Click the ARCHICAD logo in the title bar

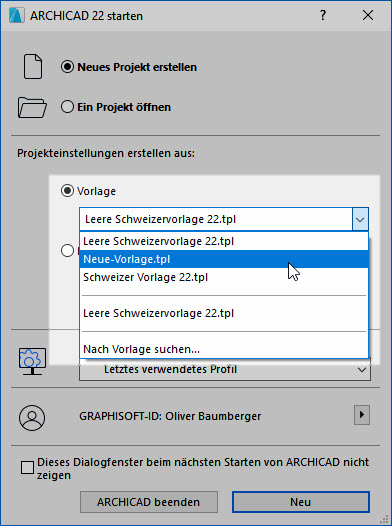[x=17, y=15]
